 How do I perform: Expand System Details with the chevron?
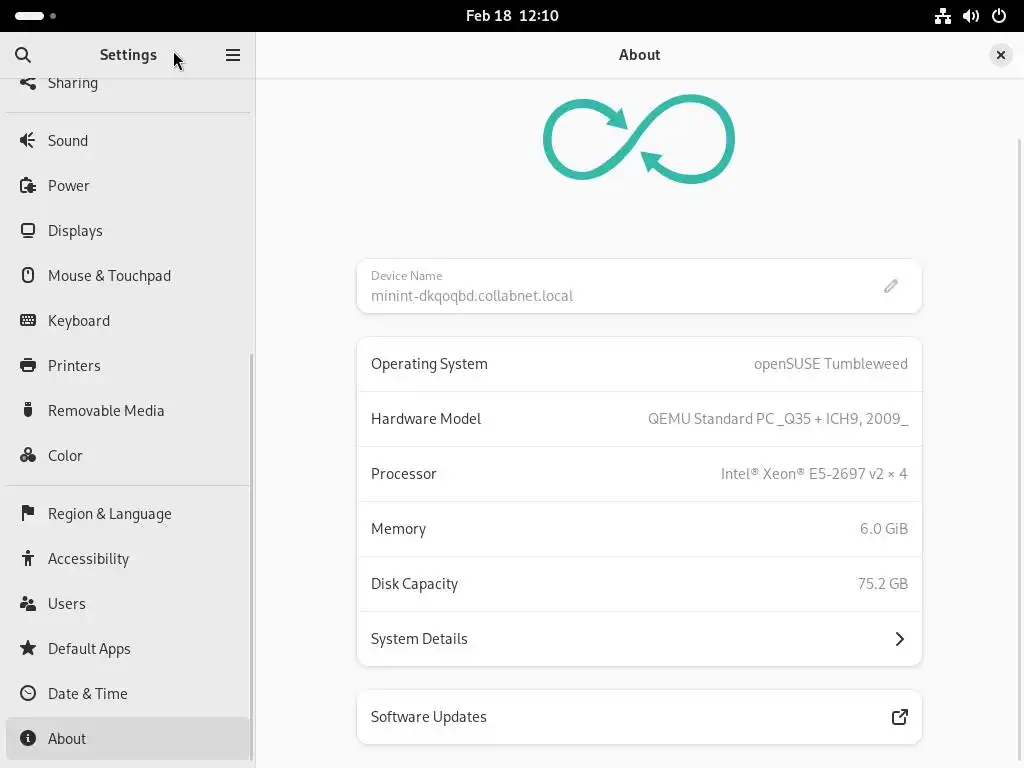tap(899, 639)
